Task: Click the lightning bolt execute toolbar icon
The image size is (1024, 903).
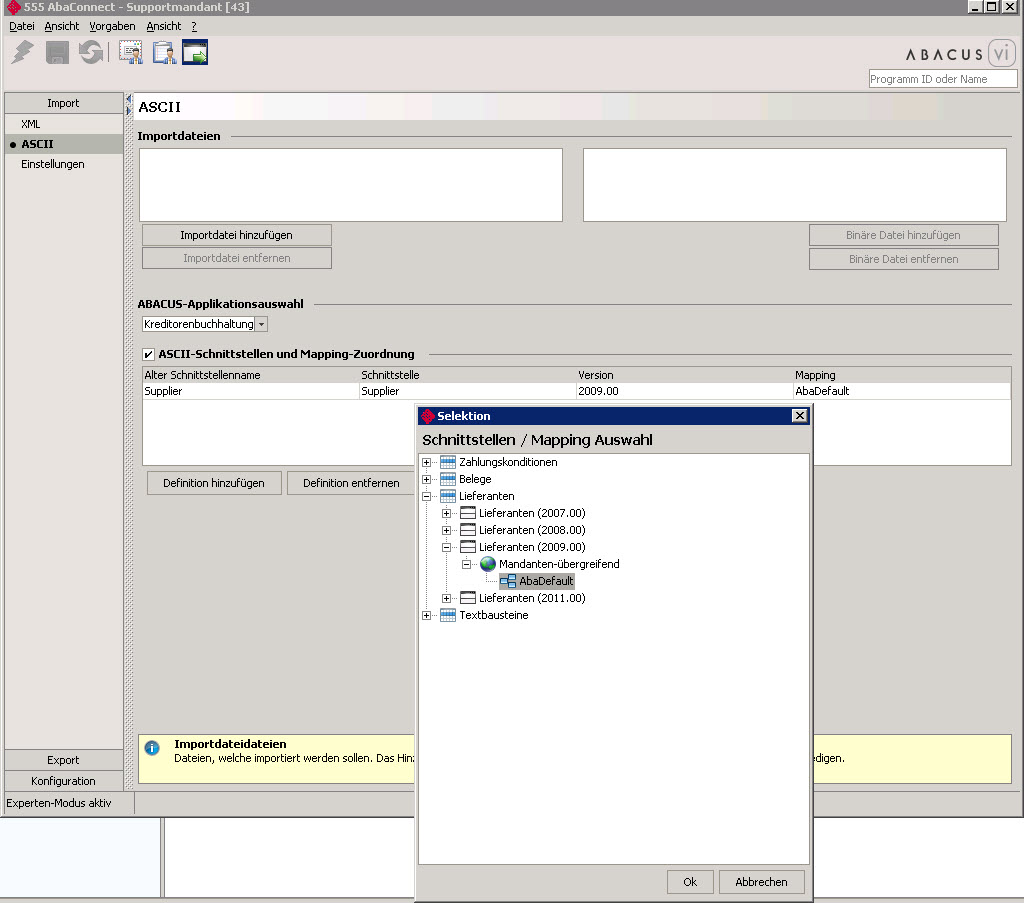Action: (x=22, y=52)
